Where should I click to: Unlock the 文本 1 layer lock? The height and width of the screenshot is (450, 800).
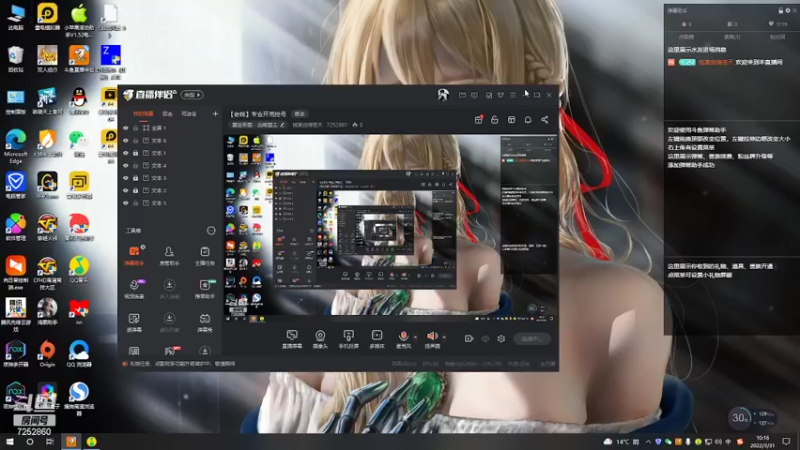[136, 153]
